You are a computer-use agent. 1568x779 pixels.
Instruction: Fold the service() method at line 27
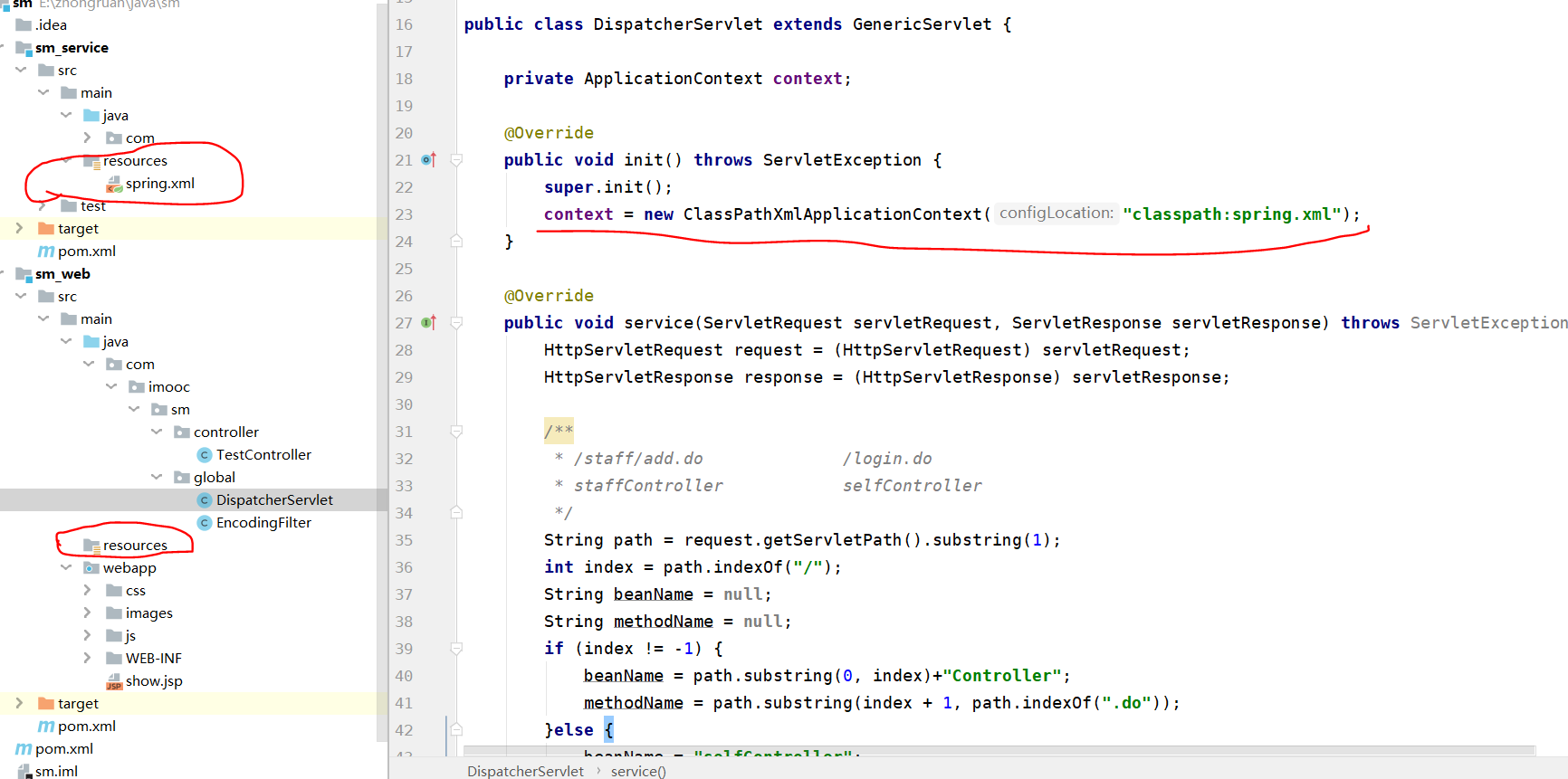pyautogui.click(x=456, y=323)
